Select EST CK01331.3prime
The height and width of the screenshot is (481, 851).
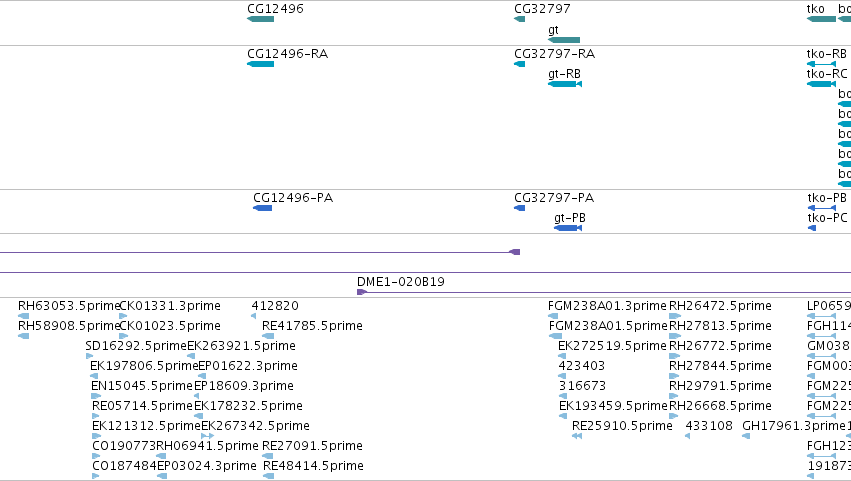point(170,306)
